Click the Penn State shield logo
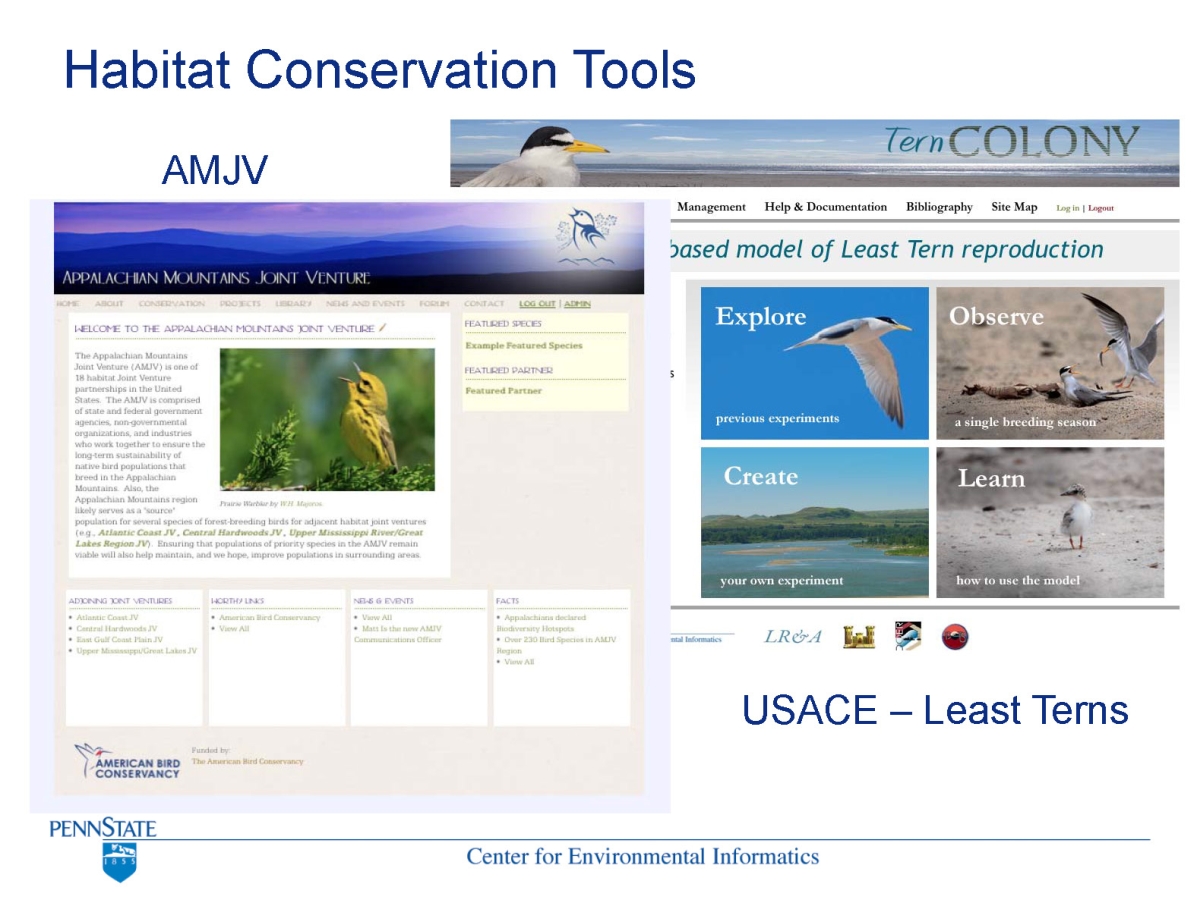The image size is (1200, 900). click(x=119, y=861)
